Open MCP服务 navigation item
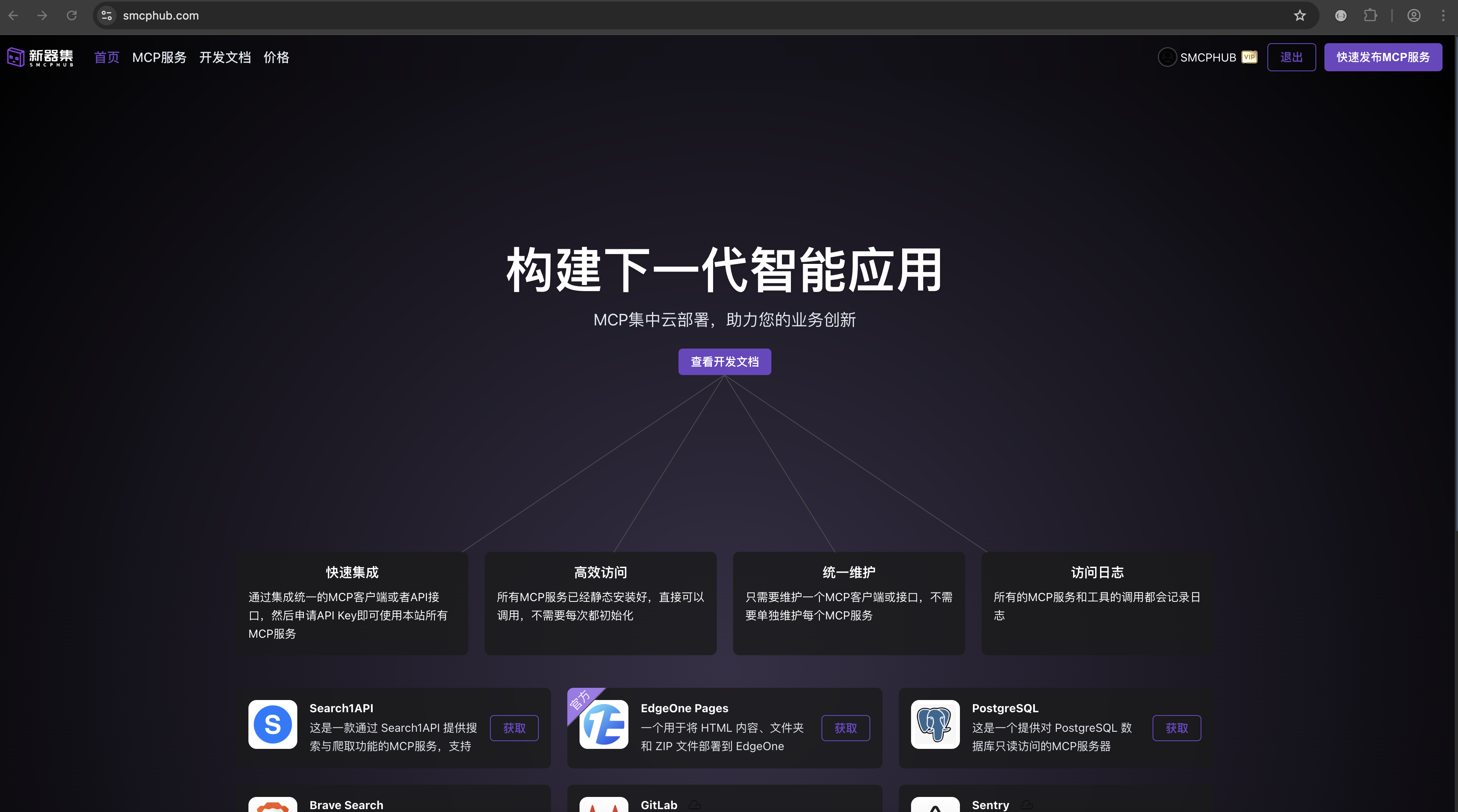The height and width of the screenshot is (812, 1458). click(159, 57)
